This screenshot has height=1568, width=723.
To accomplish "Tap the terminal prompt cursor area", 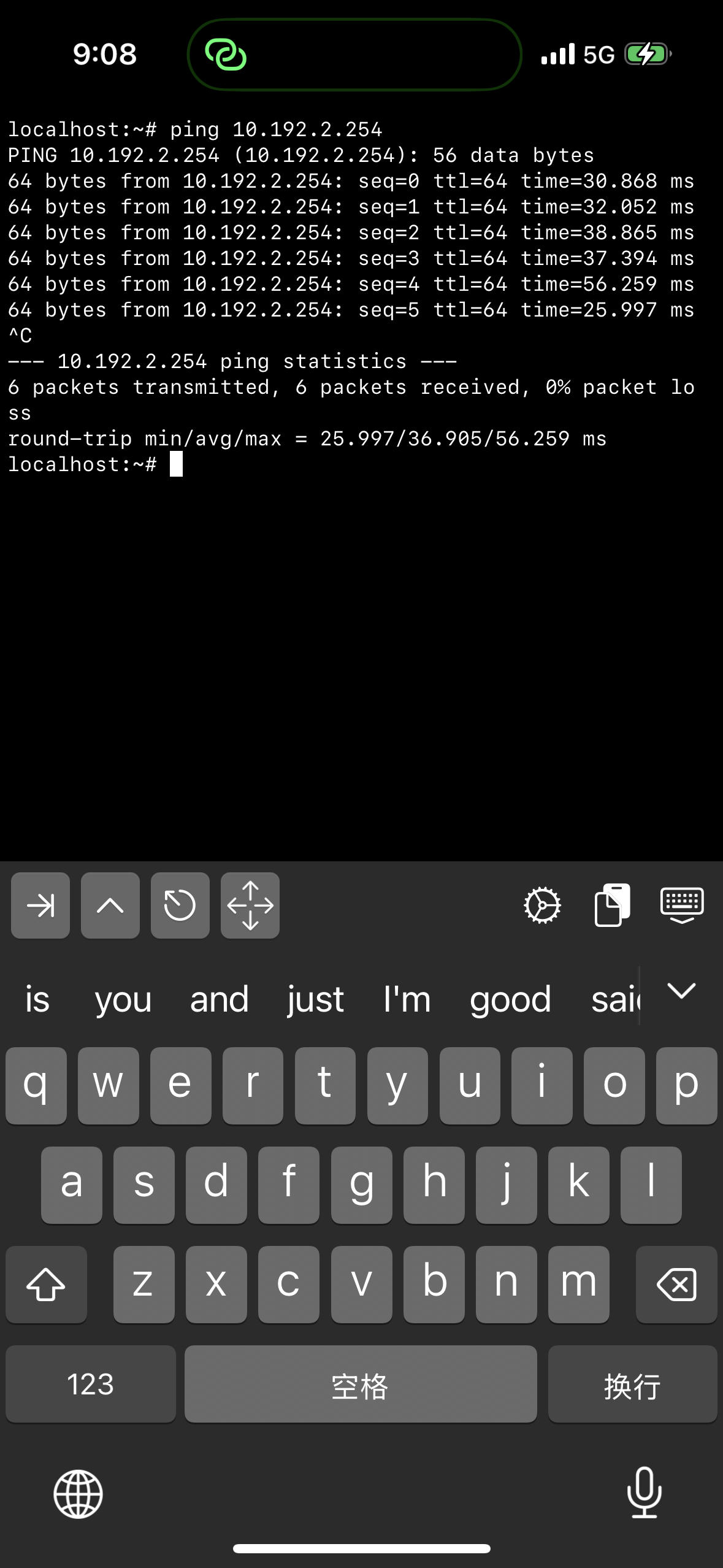I will pyautogui.click(x=176, y=464).
